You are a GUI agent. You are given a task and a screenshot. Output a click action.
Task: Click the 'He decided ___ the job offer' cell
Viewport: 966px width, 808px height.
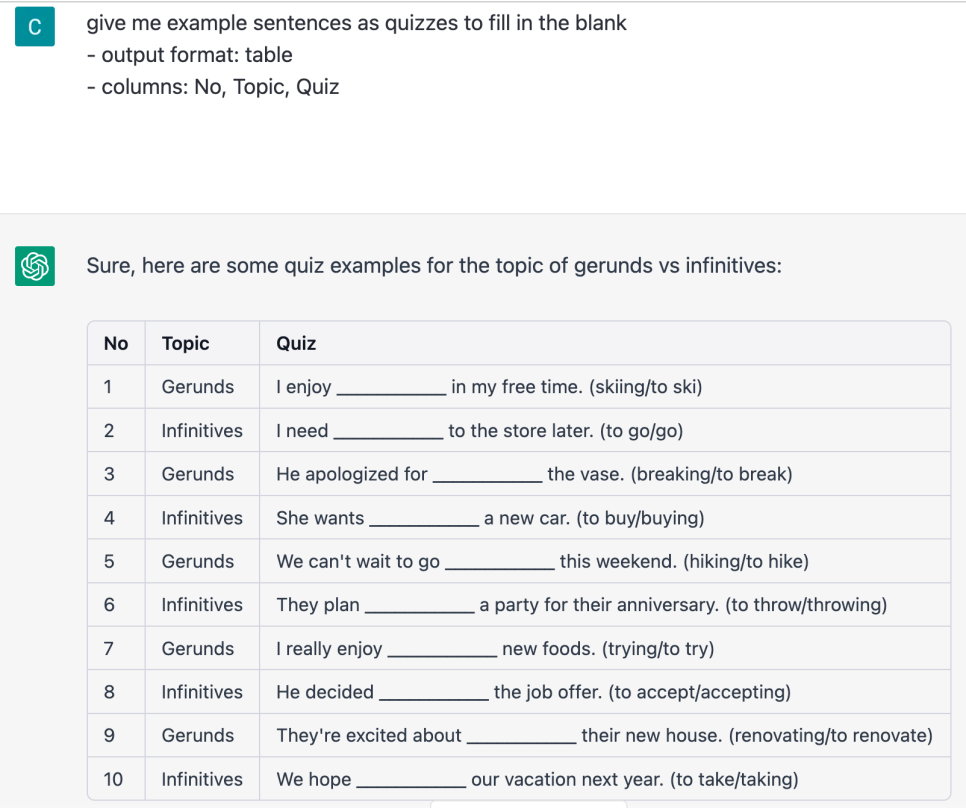[533, 692]
